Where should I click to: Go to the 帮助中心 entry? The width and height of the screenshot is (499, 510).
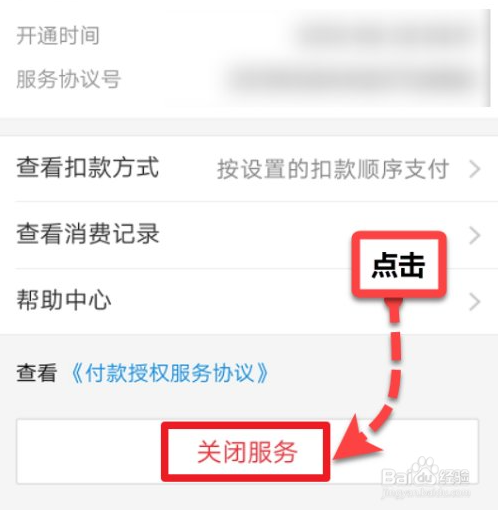click(x=249, y=301)
